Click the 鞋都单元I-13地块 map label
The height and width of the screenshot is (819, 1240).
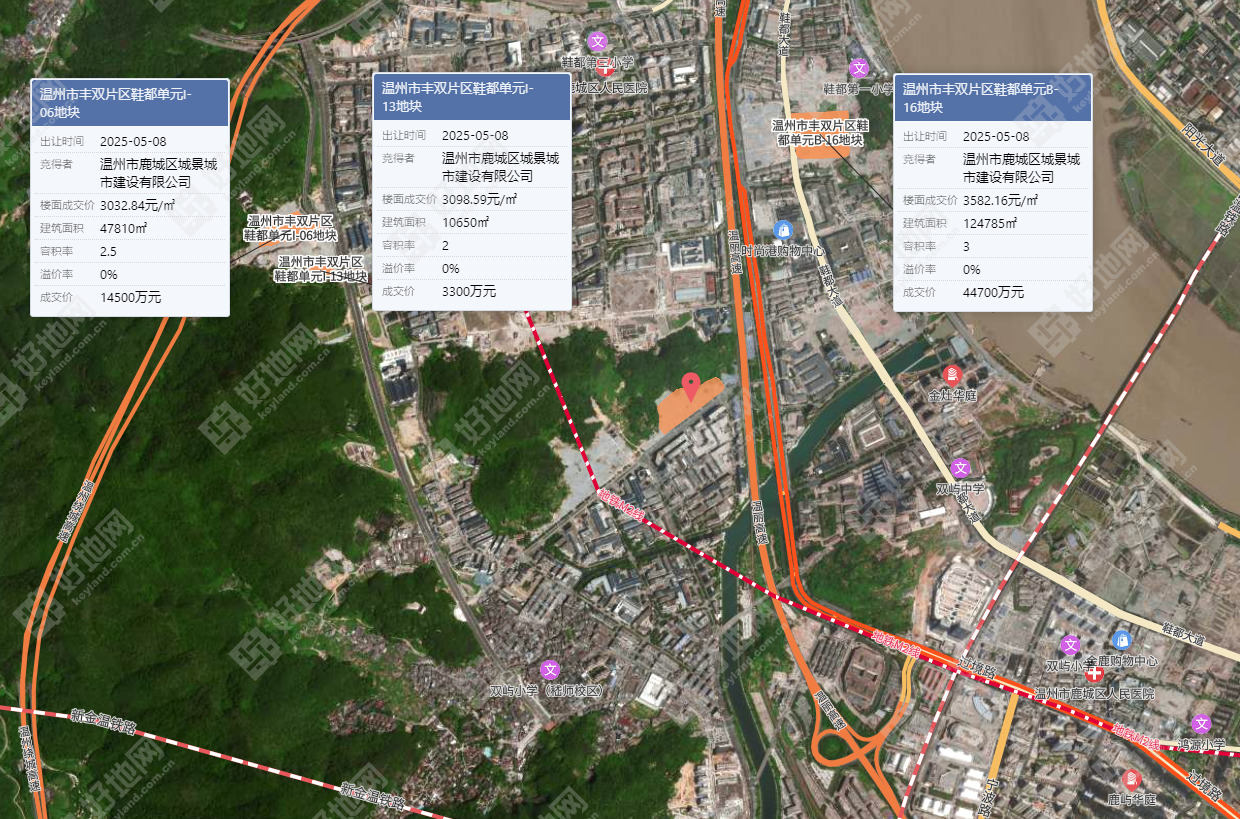point(321,268)
